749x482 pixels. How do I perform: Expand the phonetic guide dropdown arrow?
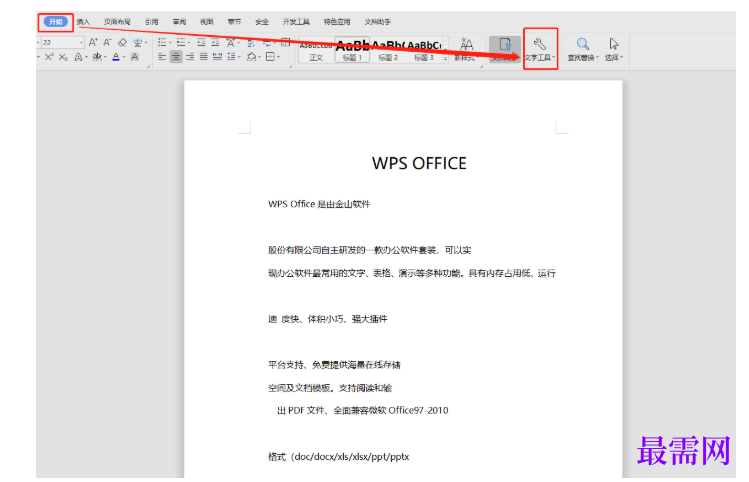pyautogui.click(x=146, y=43)
